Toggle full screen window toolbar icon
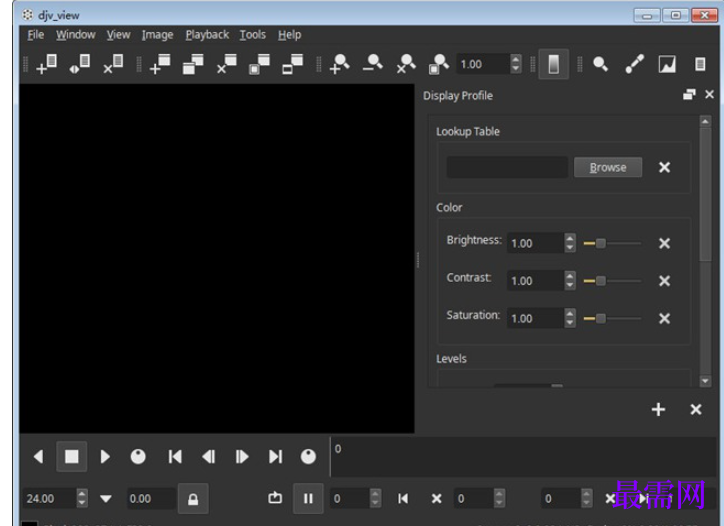Screen dimensions: 724x526 coord(293,64)
